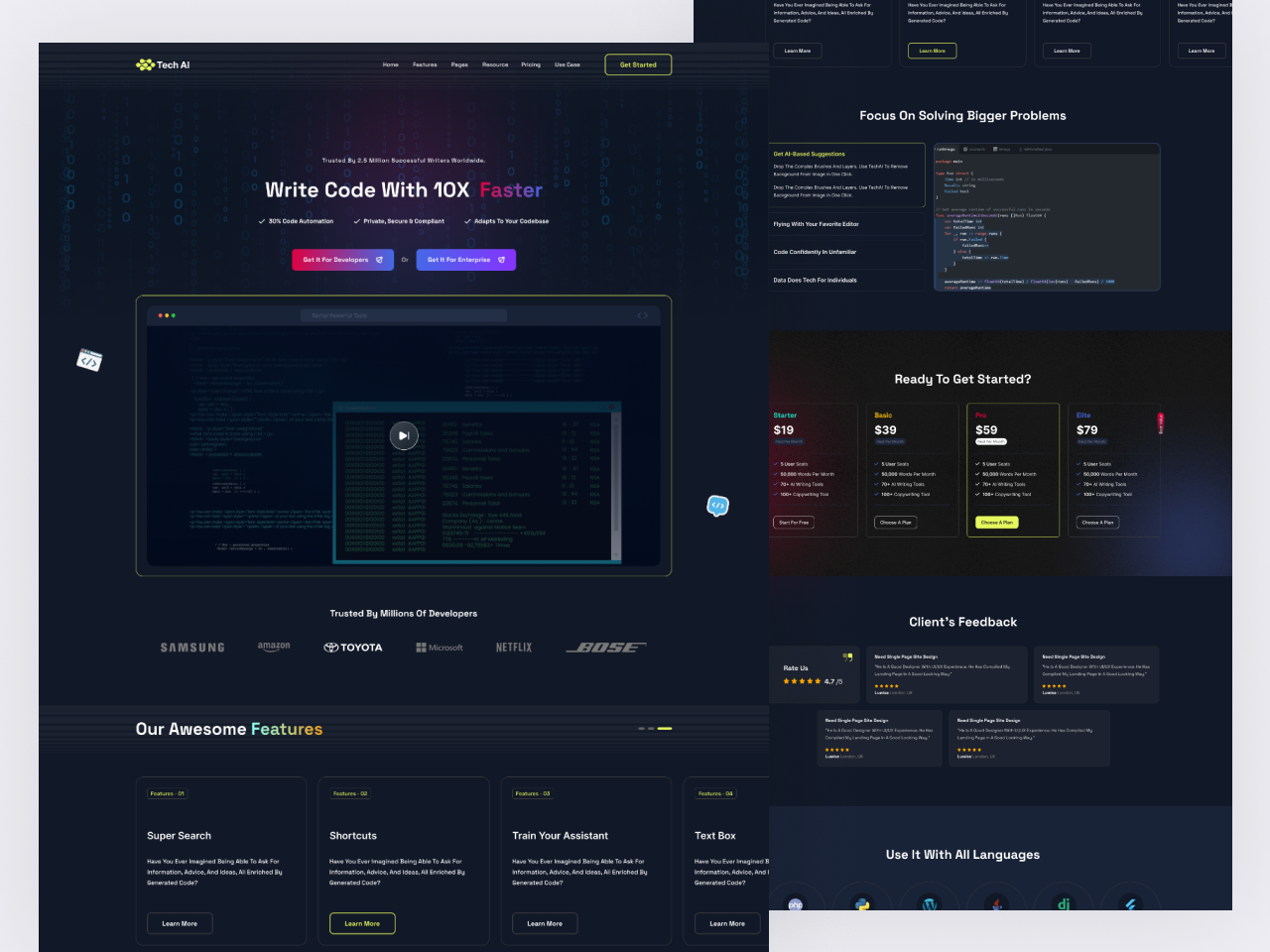Image resolution: width=1270 pixels, height=952 pixels.
Task: Click the $59 Pro price
Action: 986,429
